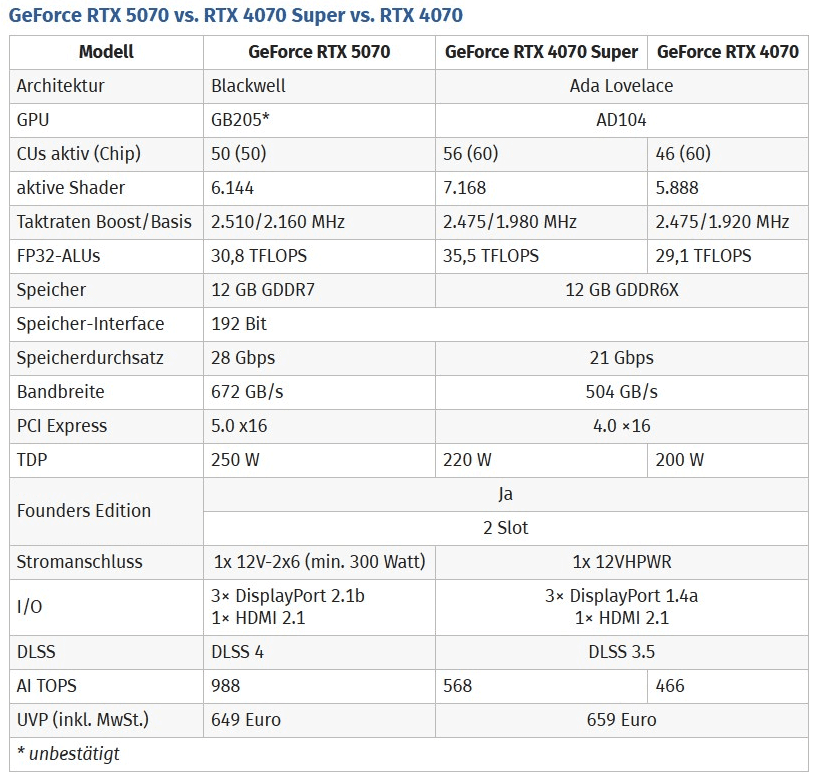Select the Stromanschluss row label
Image resolution: width=819 pixels, height=774 pixels.
(x=79, y=561)
